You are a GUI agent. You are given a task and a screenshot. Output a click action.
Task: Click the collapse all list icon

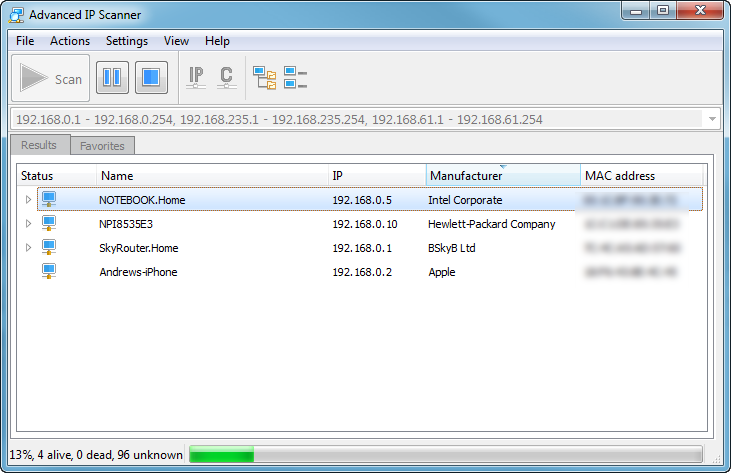295,77
